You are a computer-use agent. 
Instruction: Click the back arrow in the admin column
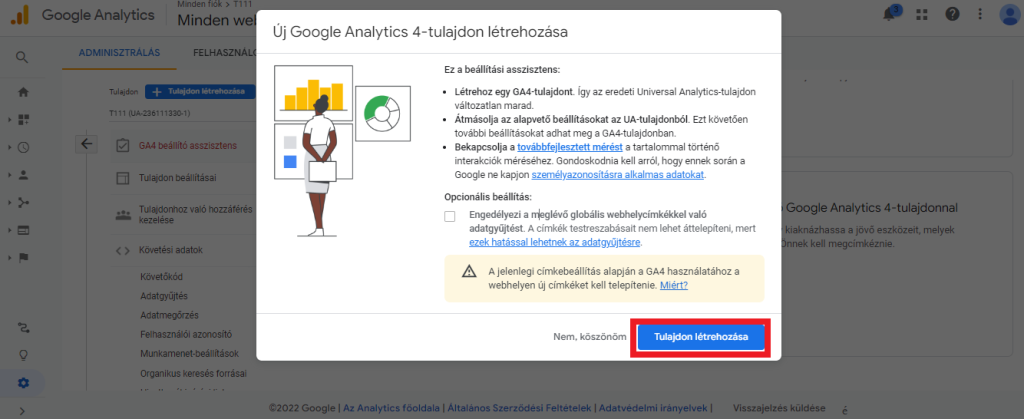86,144
